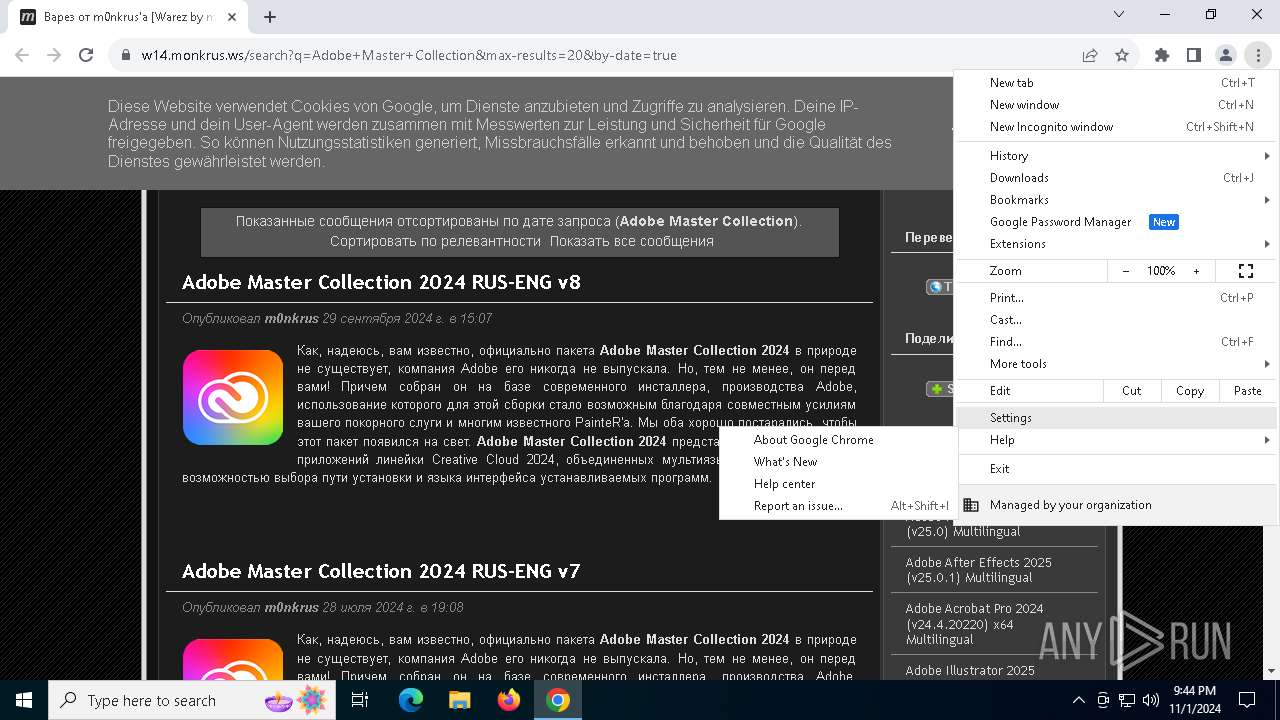Click Chrome icon on taskbar
Screen dimensions: 1280x720
(558, 700)
